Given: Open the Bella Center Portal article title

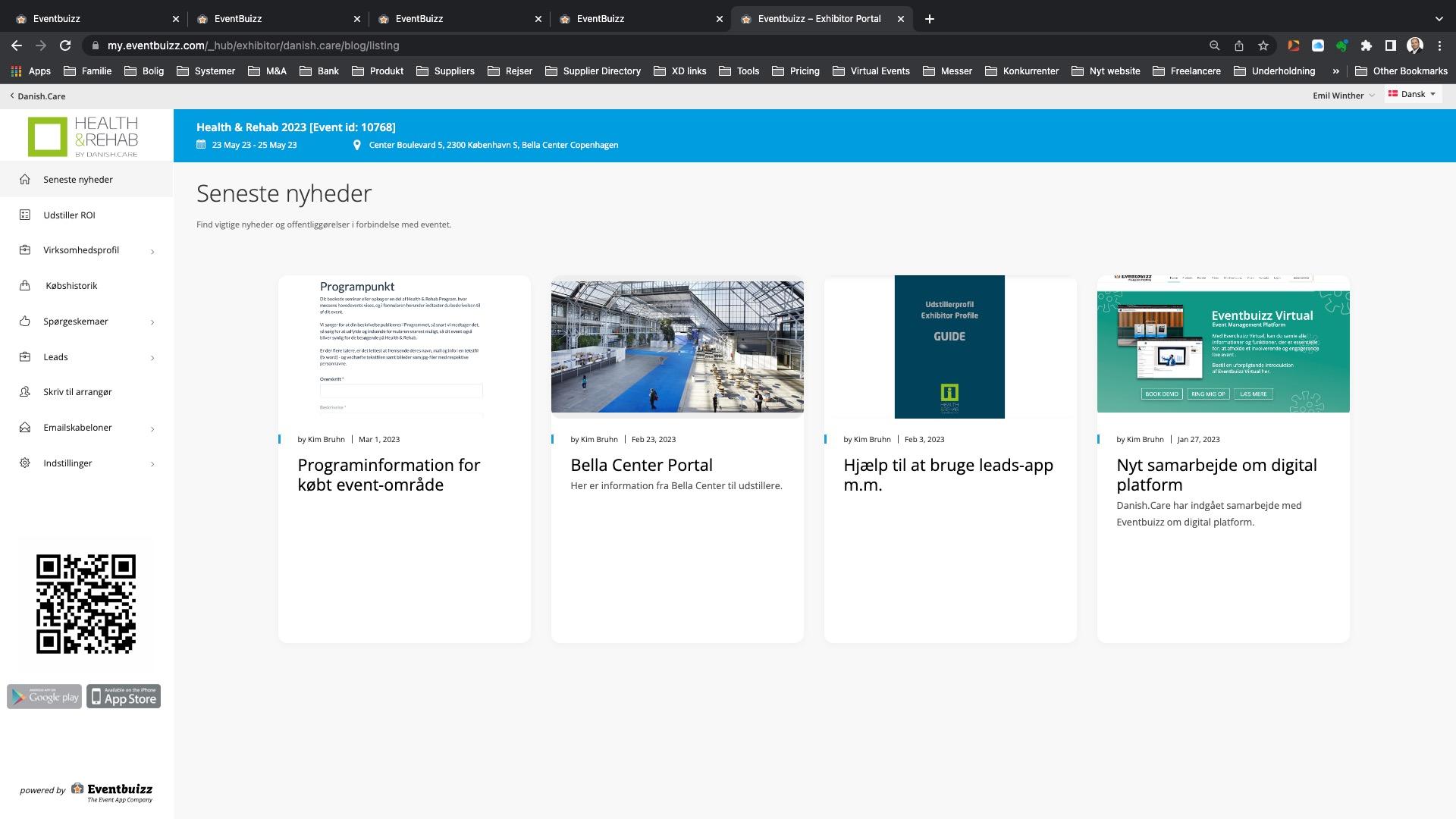Looking at the screenshot, I should 641,465.
